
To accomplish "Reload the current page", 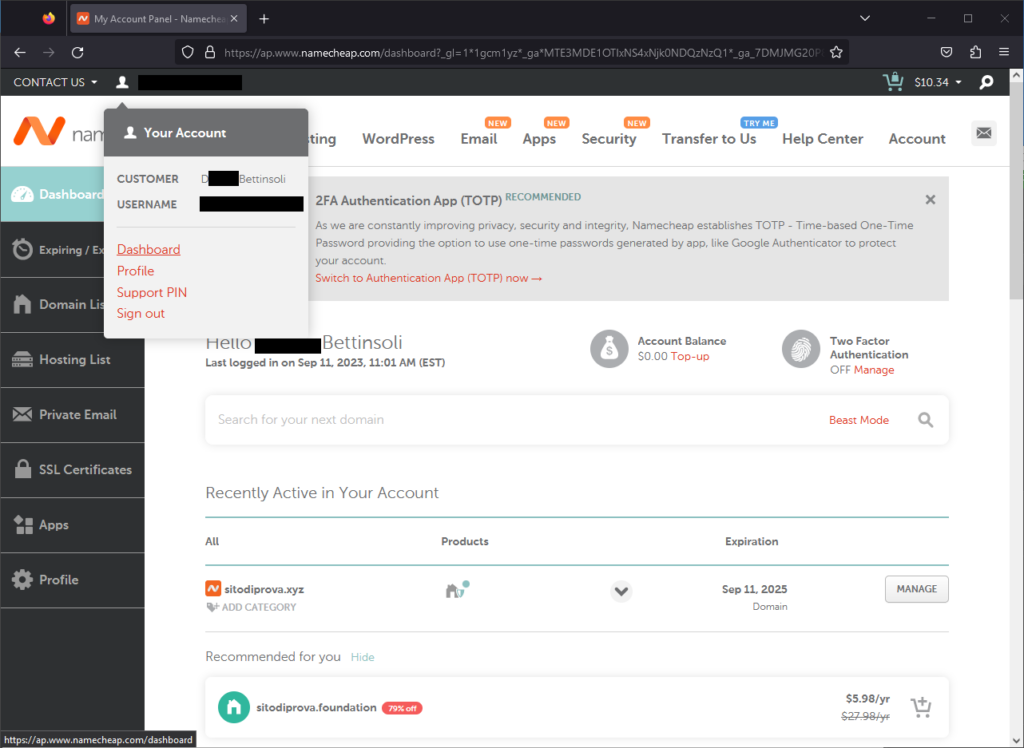I will (x=78, y=52).
